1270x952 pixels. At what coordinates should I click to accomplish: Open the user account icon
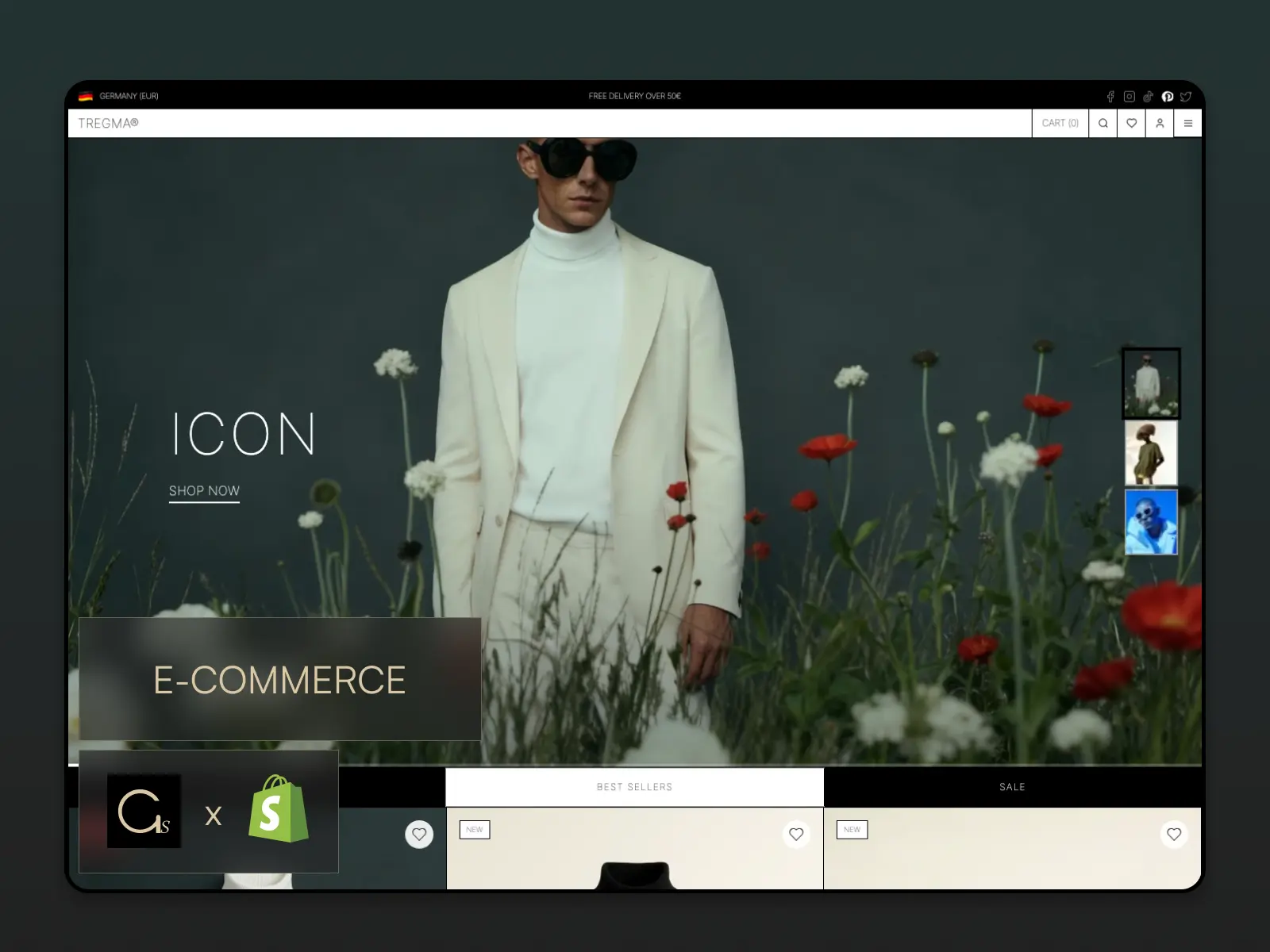tap(1160, 124)
